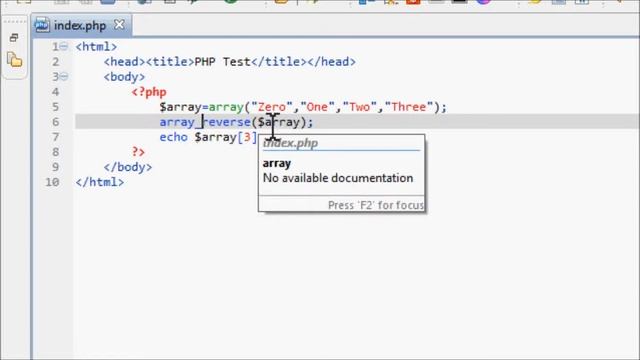
Task: Click the 'PHP Test' title text
Action: pyautogui.click(x=222, y=62)
